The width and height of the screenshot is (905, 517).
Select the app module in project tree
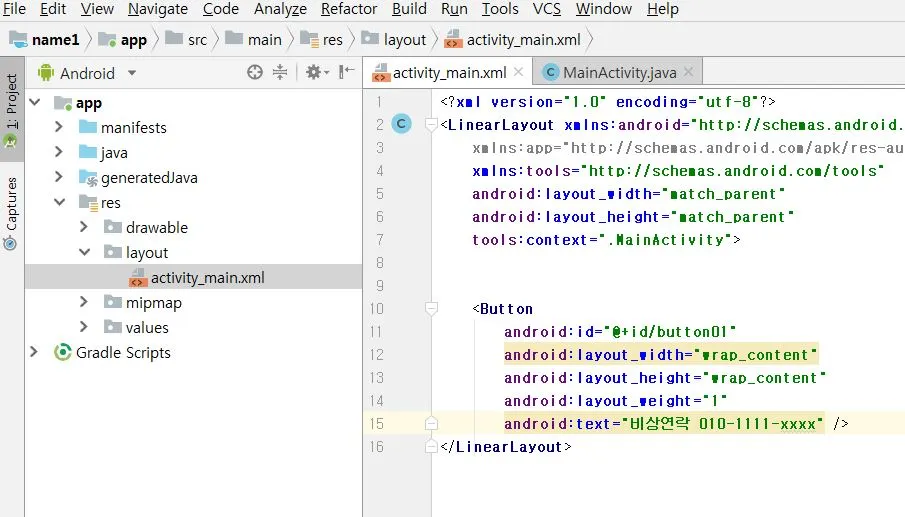coord(78,103)
